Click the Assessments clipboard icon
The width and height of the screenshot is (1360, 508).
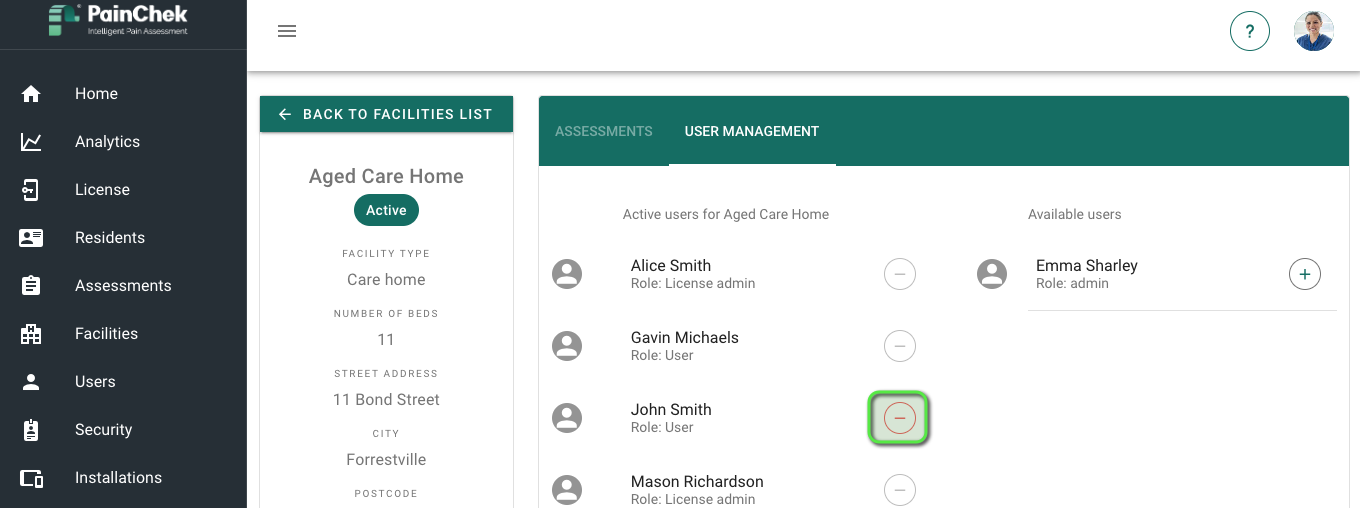point(31,286)
